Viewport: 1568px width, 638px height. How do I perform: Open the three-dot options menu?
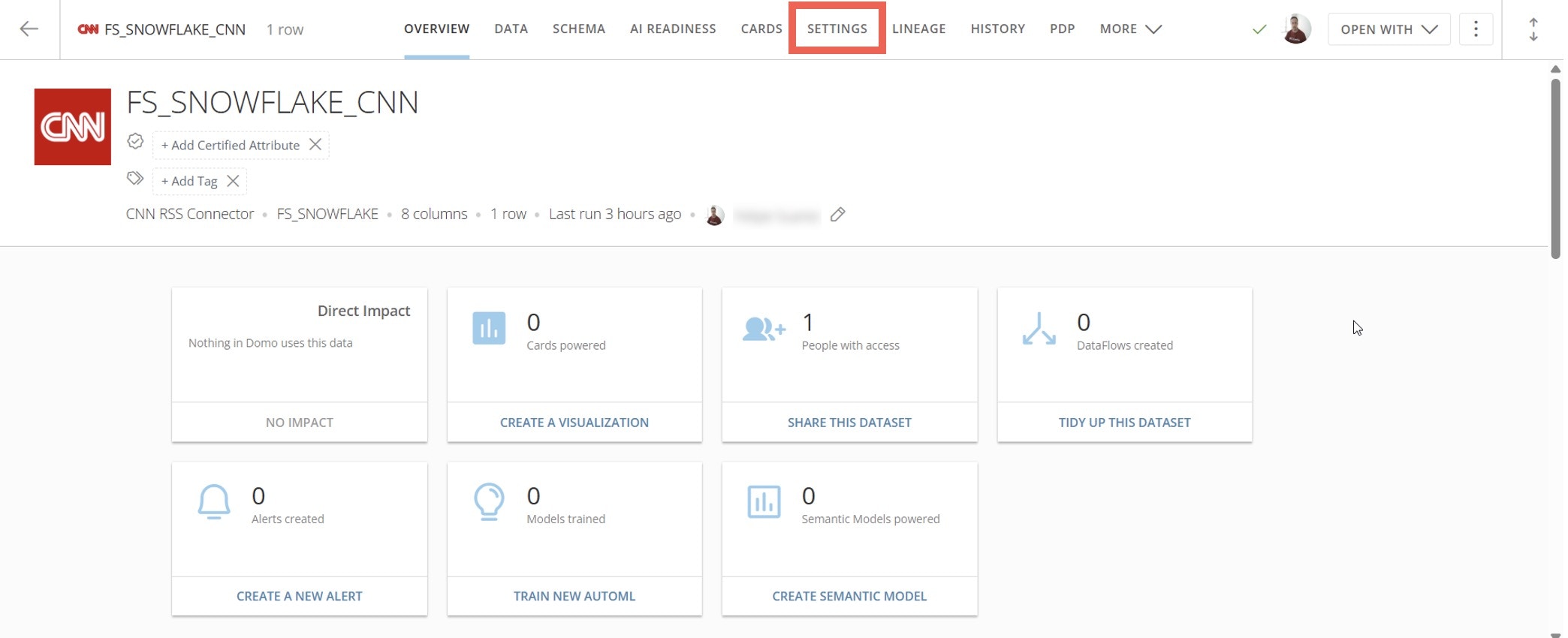click(x=1476, y=29)
